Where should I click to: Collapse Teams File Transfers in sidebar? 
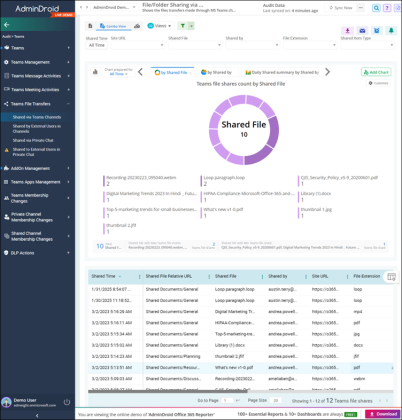pyautogui.click(x=37, y=104)
